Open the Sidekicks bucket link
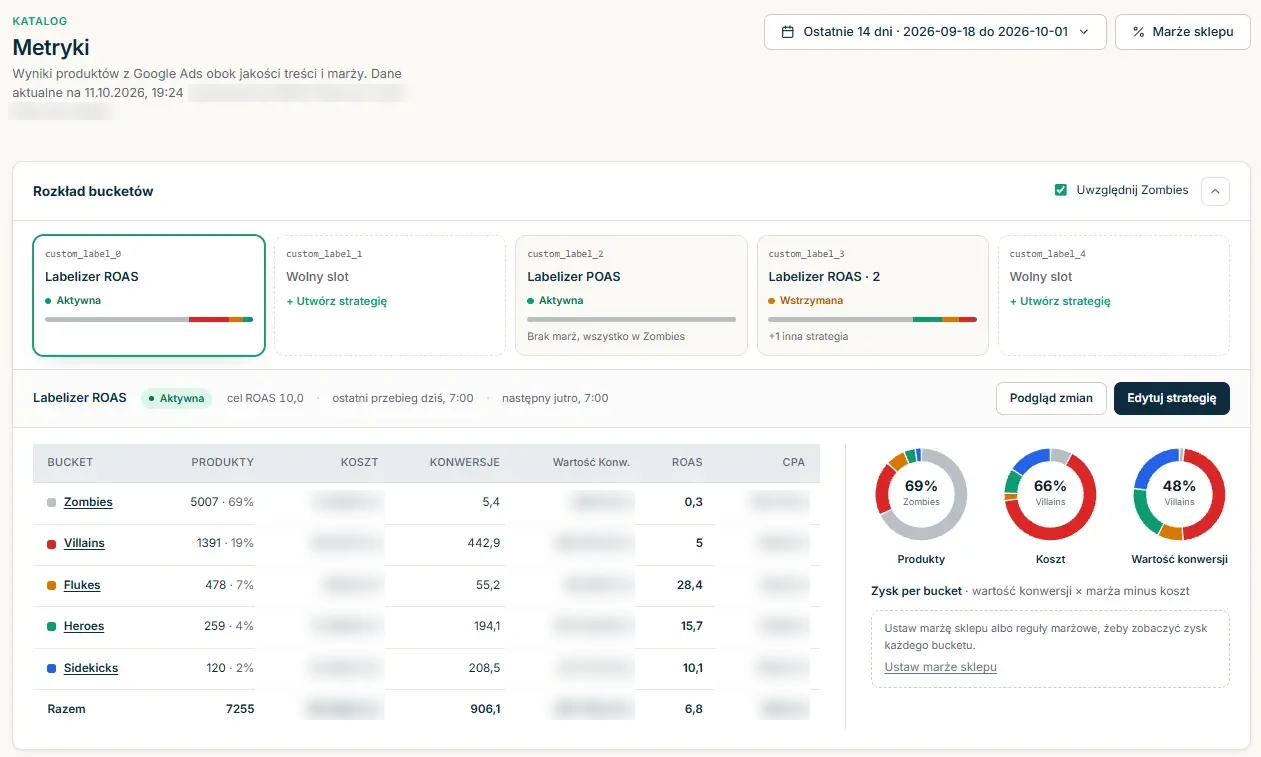This screenshot has height=757, width=1261. pyautogui.click(x=91, y=668)
